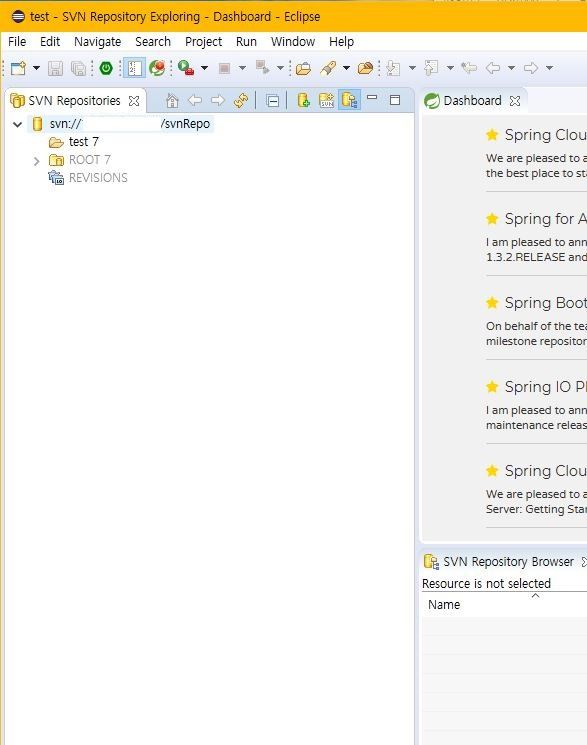Toggle the Show Repository Browser button
Image resolution: width=587 pixels, height=745 pixels.
click(x=349, y=100)
